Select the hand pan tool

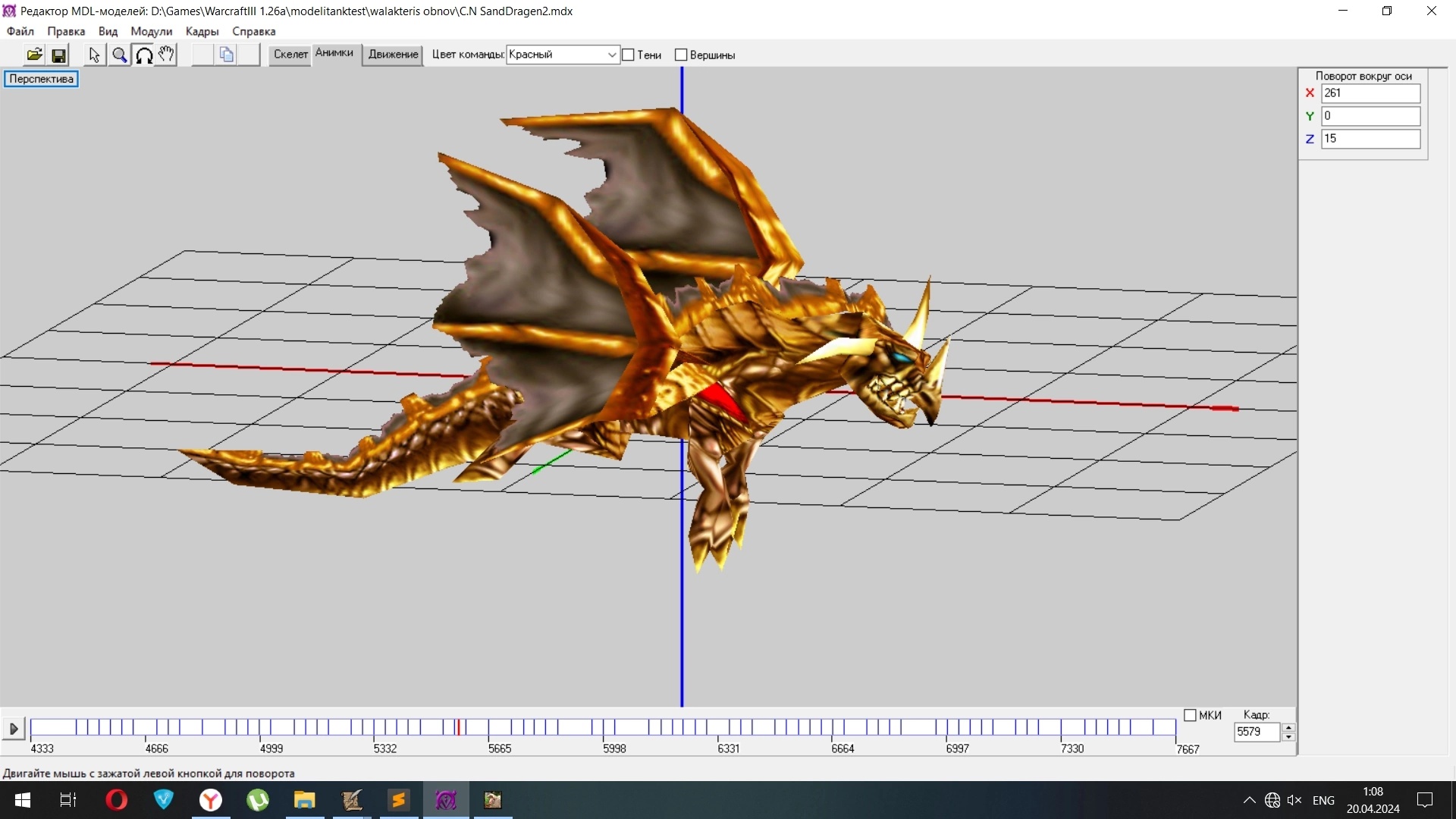click(166, 55)
